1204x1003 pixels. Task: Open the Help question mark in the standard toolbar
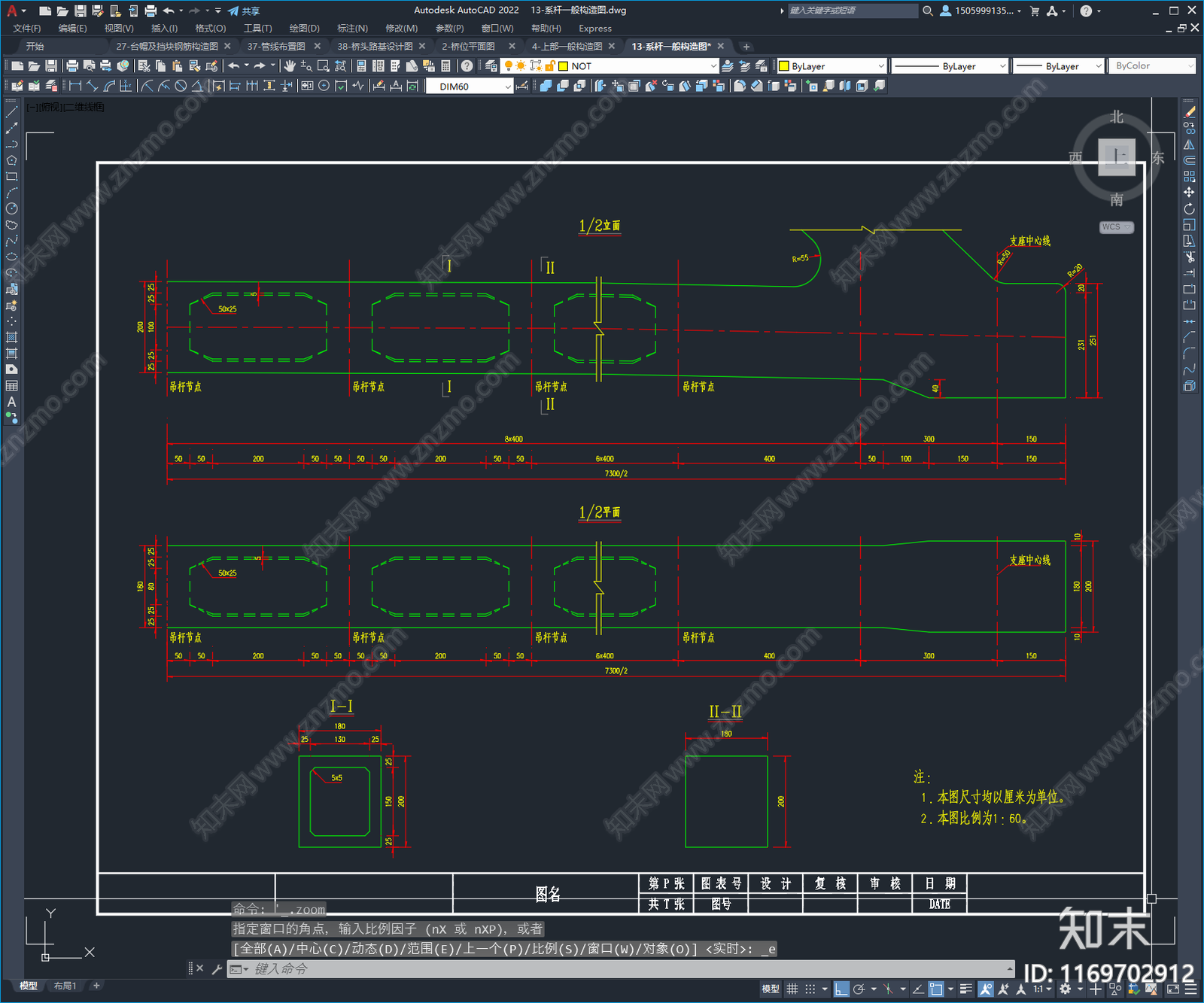467,66
